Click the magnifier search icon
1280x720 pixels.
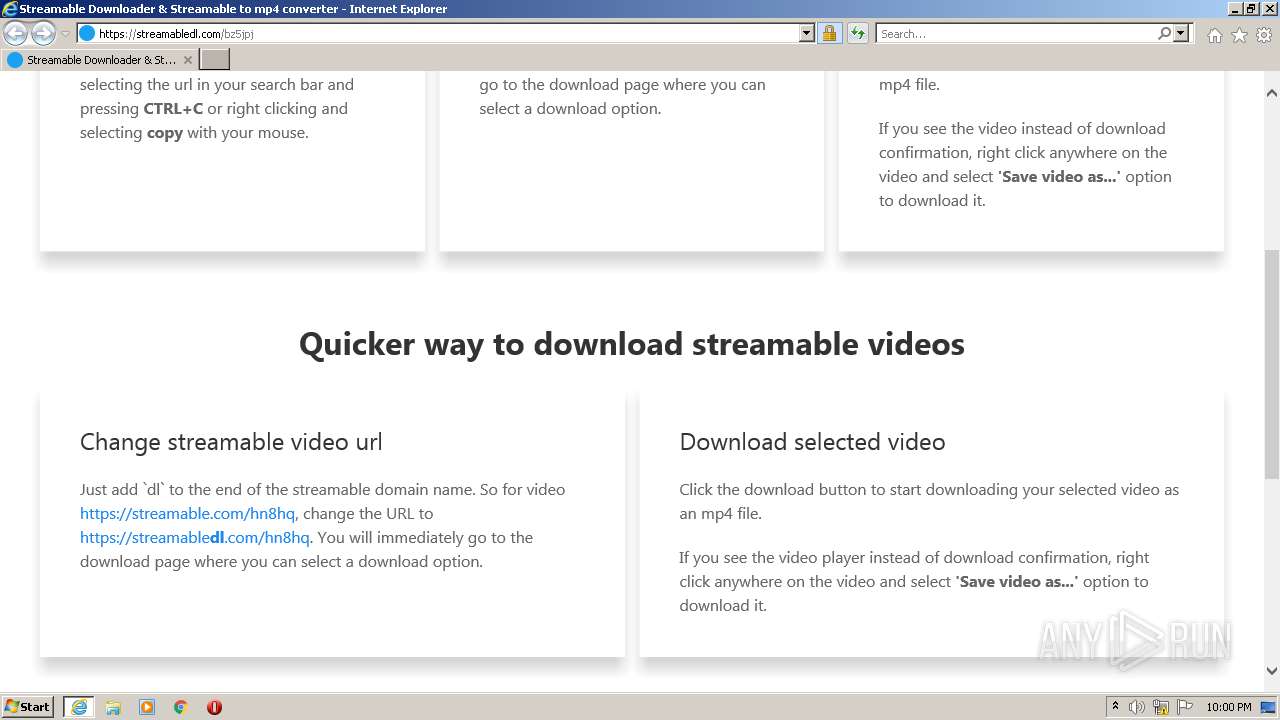pyautogui.click(x=1164, y=33)
